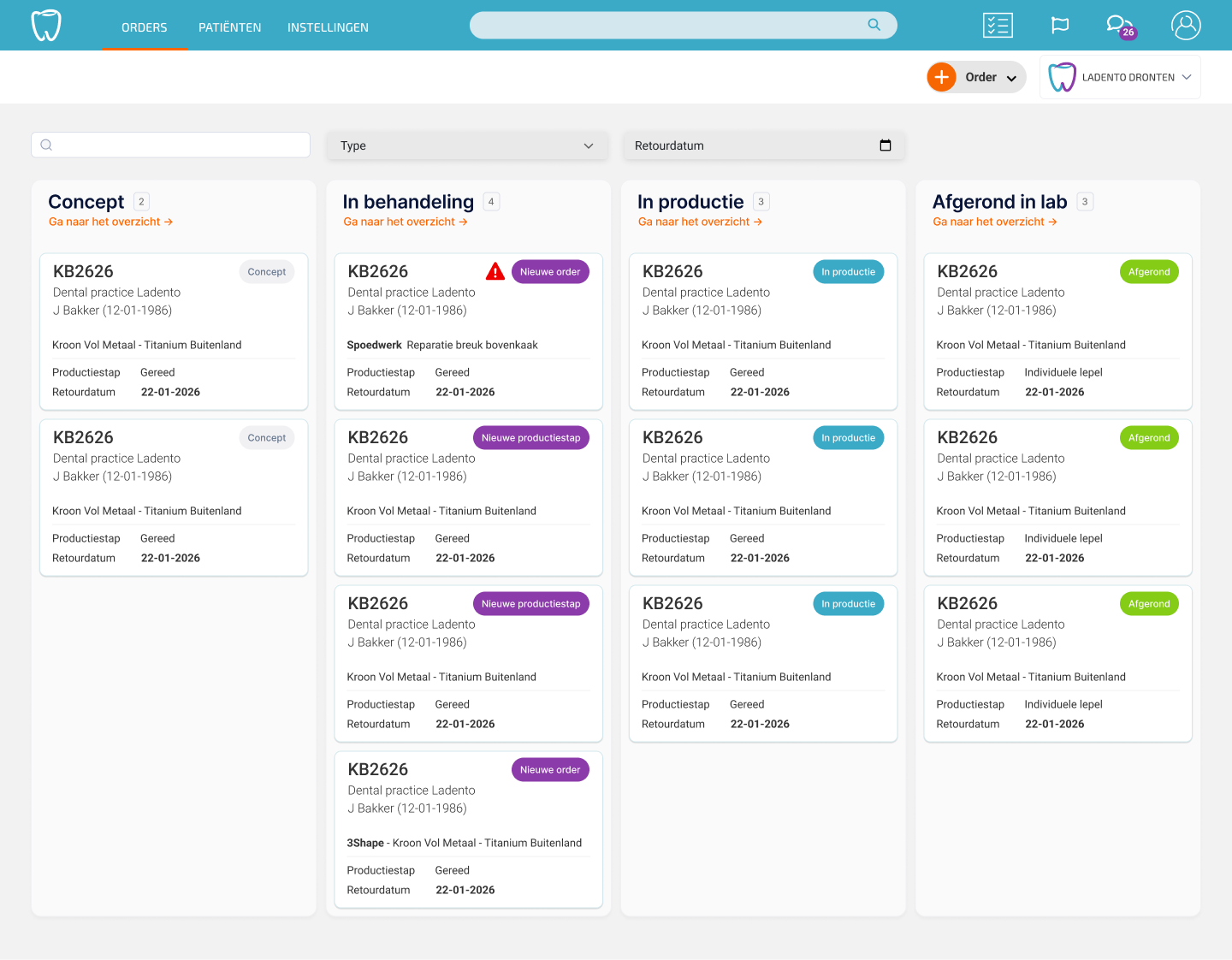The image size is (1232, 960).
Task: Open chat messages with 26 badge
Action: [x=1118, y=26]
